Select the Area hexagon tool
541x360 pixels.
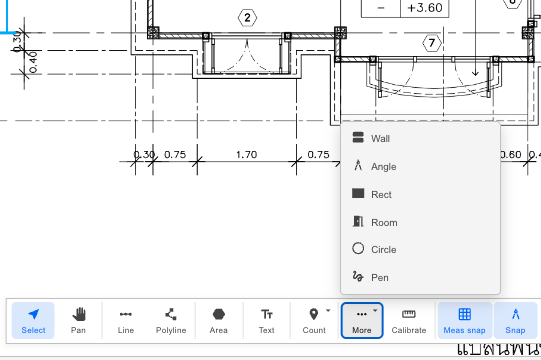(x=219, y=320)
